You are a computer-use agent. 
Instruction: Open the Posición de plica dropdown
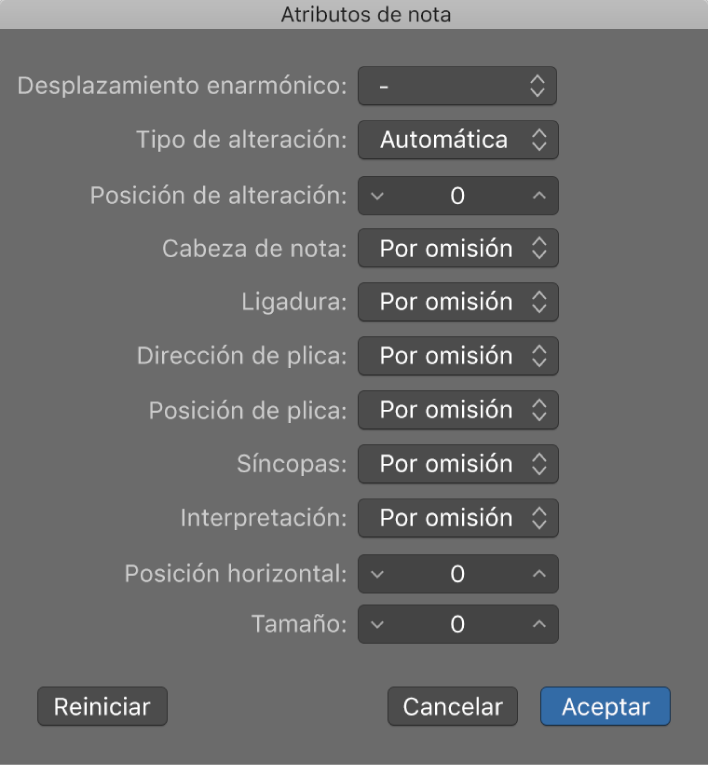(x=457, y=410)
